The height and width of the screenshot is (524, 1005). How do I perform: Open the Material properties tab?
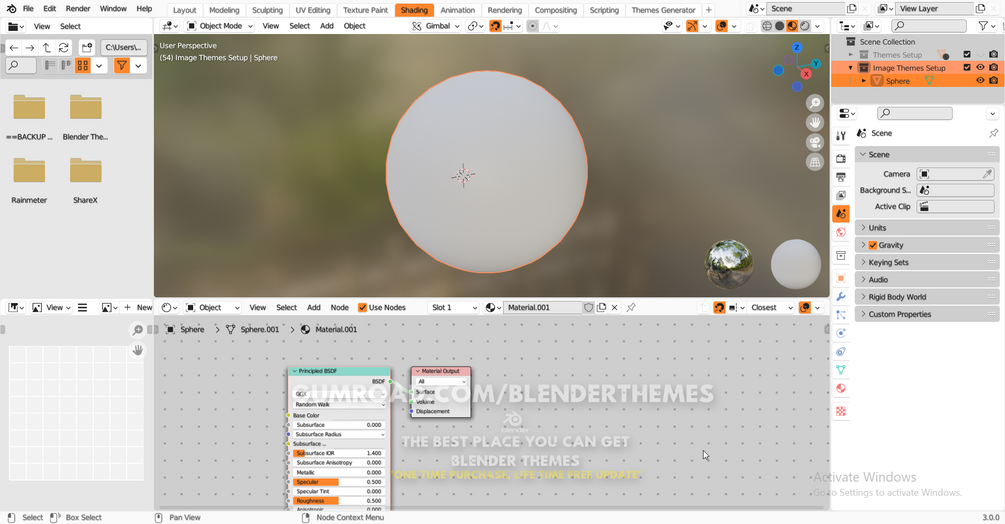click(841, 388)
